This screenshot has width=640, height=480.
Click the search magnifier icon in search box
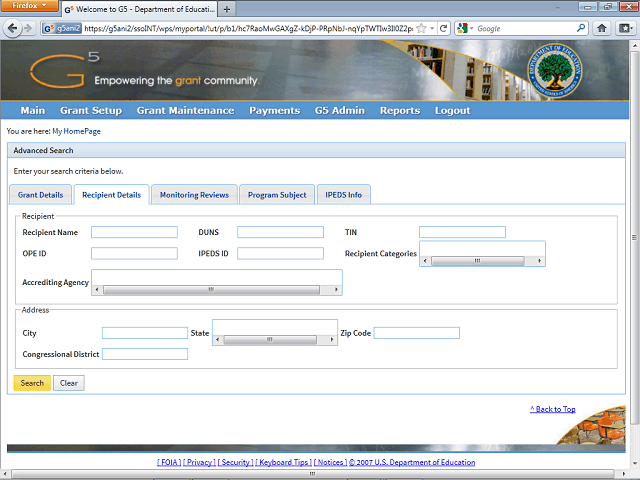pos(580,28)
